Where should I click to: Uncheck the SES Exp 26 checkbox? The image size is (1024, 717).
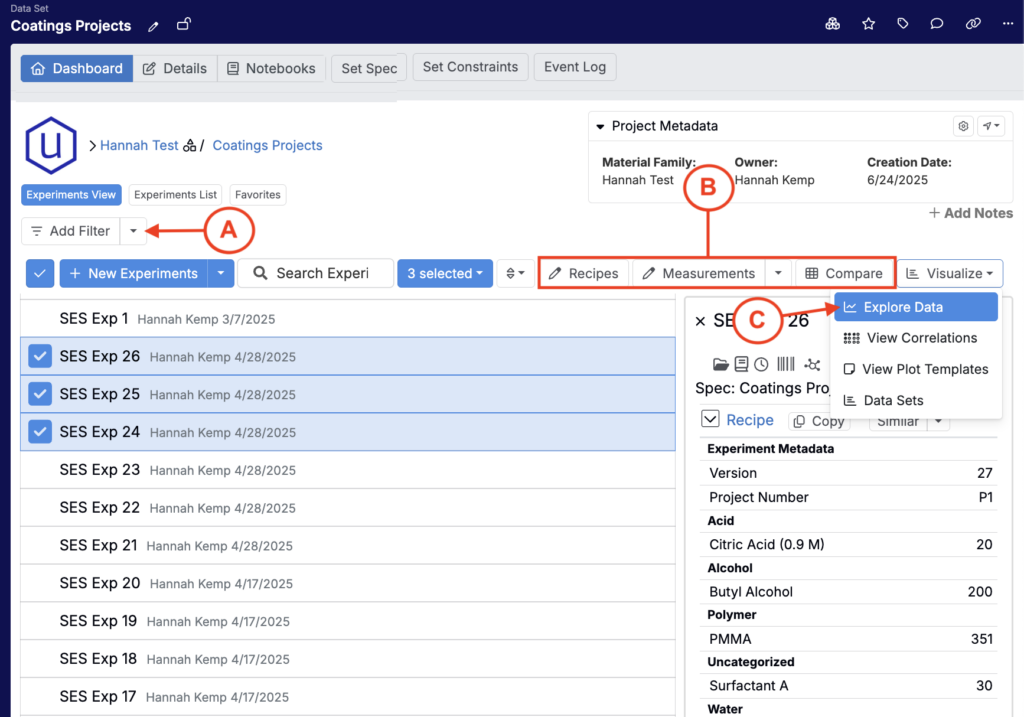coord(40,356)
